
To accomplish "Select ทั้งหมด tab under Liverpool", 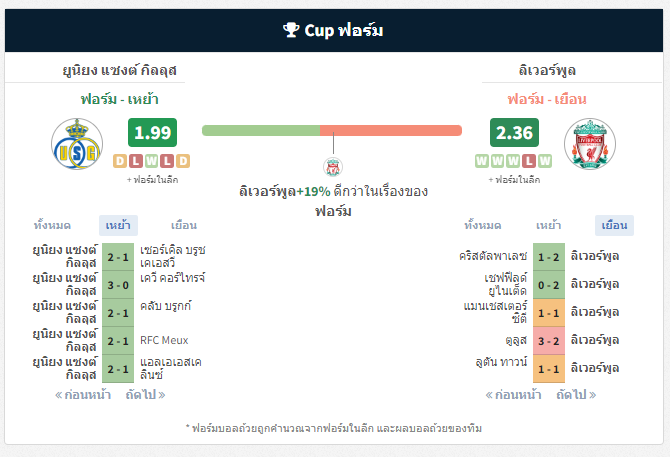I will 482,225.
